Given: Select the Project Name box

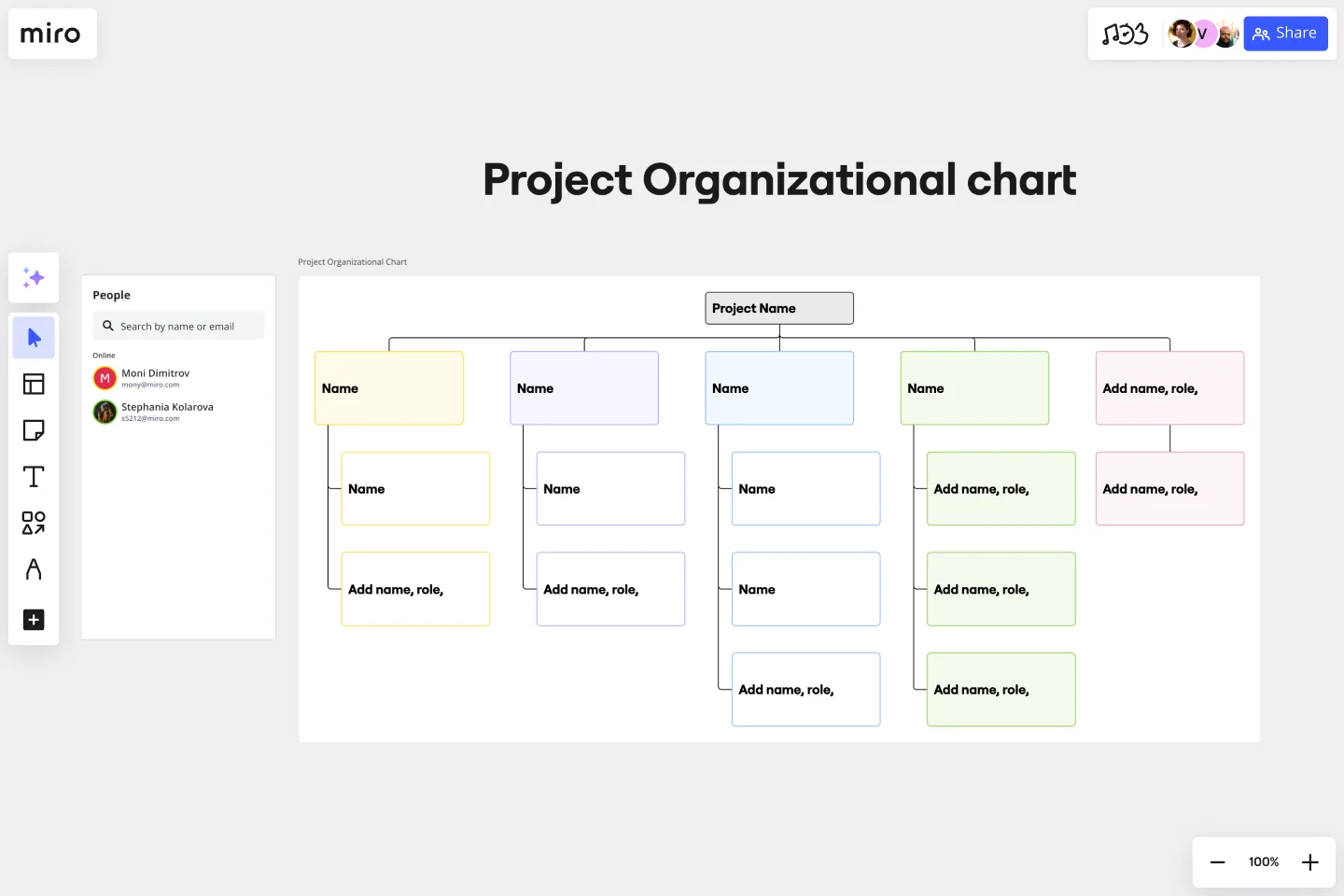Looking at the screenshot, I should pyautogui.click(x=779, y=309).
